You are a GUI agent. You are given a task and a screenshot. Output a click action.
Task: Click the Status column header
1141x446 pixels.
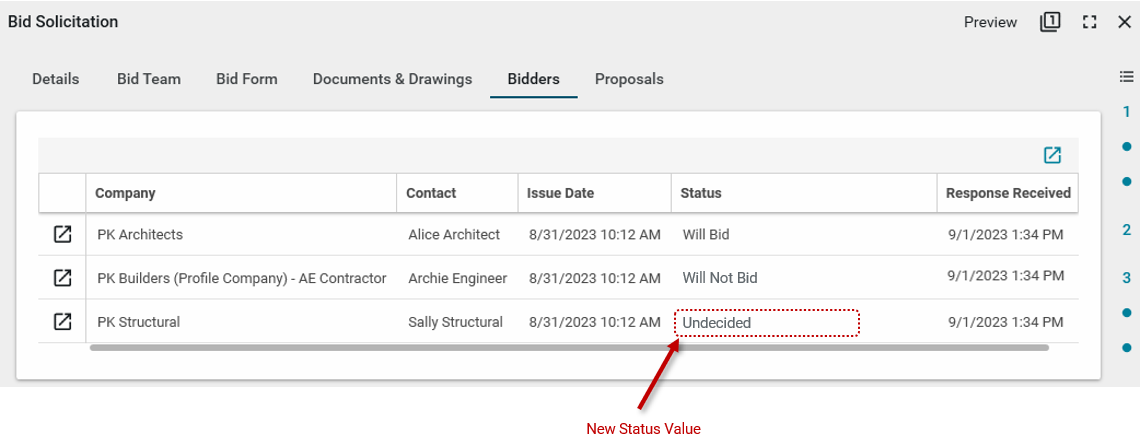701,193
